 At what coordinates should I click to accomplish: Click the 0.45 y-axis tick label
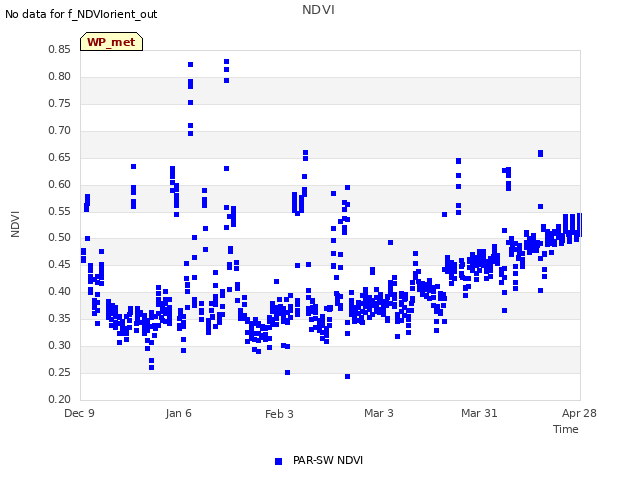coord(59,264)
